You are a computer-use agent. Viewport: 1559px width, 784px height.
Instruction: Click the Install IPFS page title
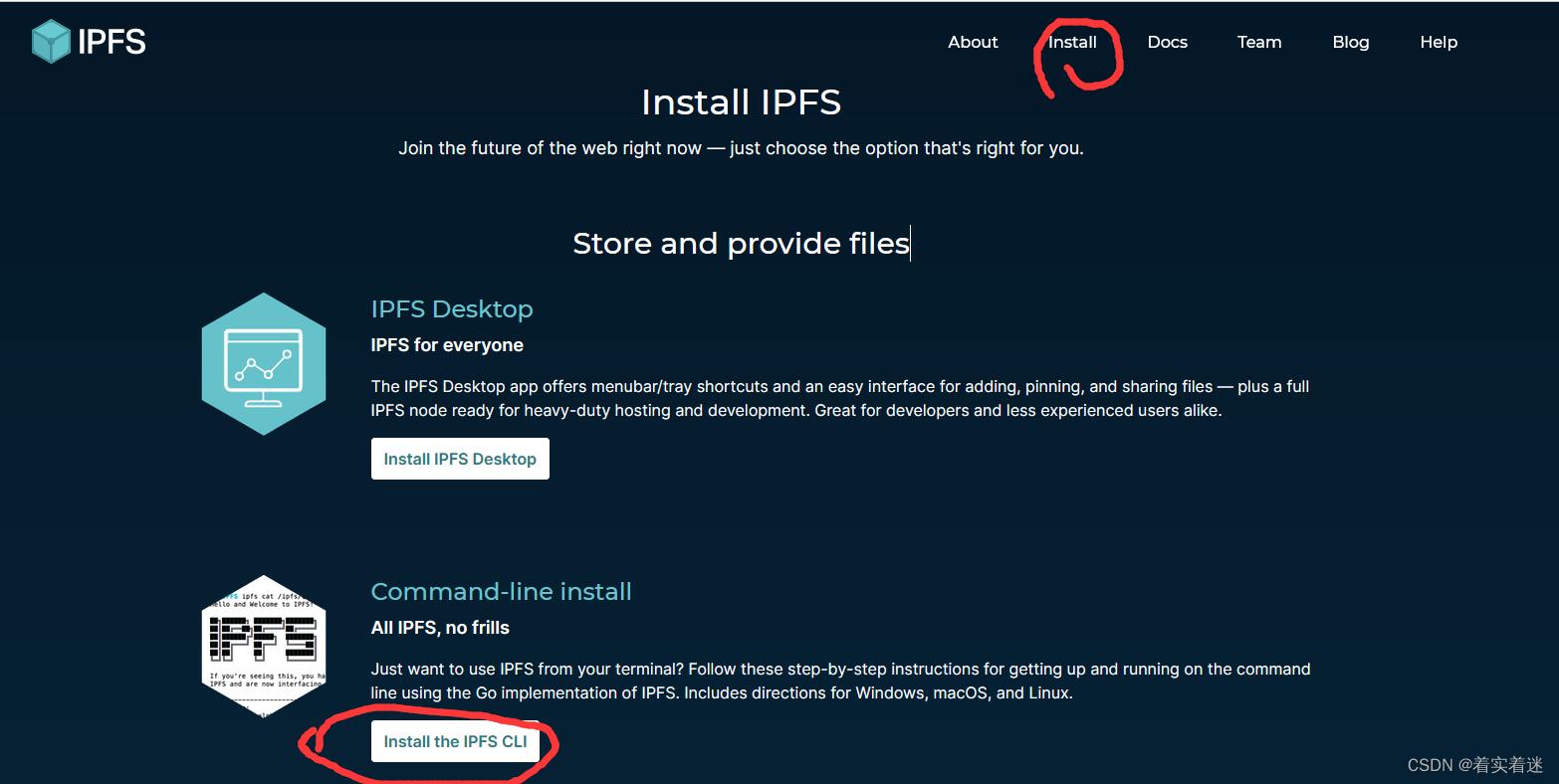pos(741,101)
